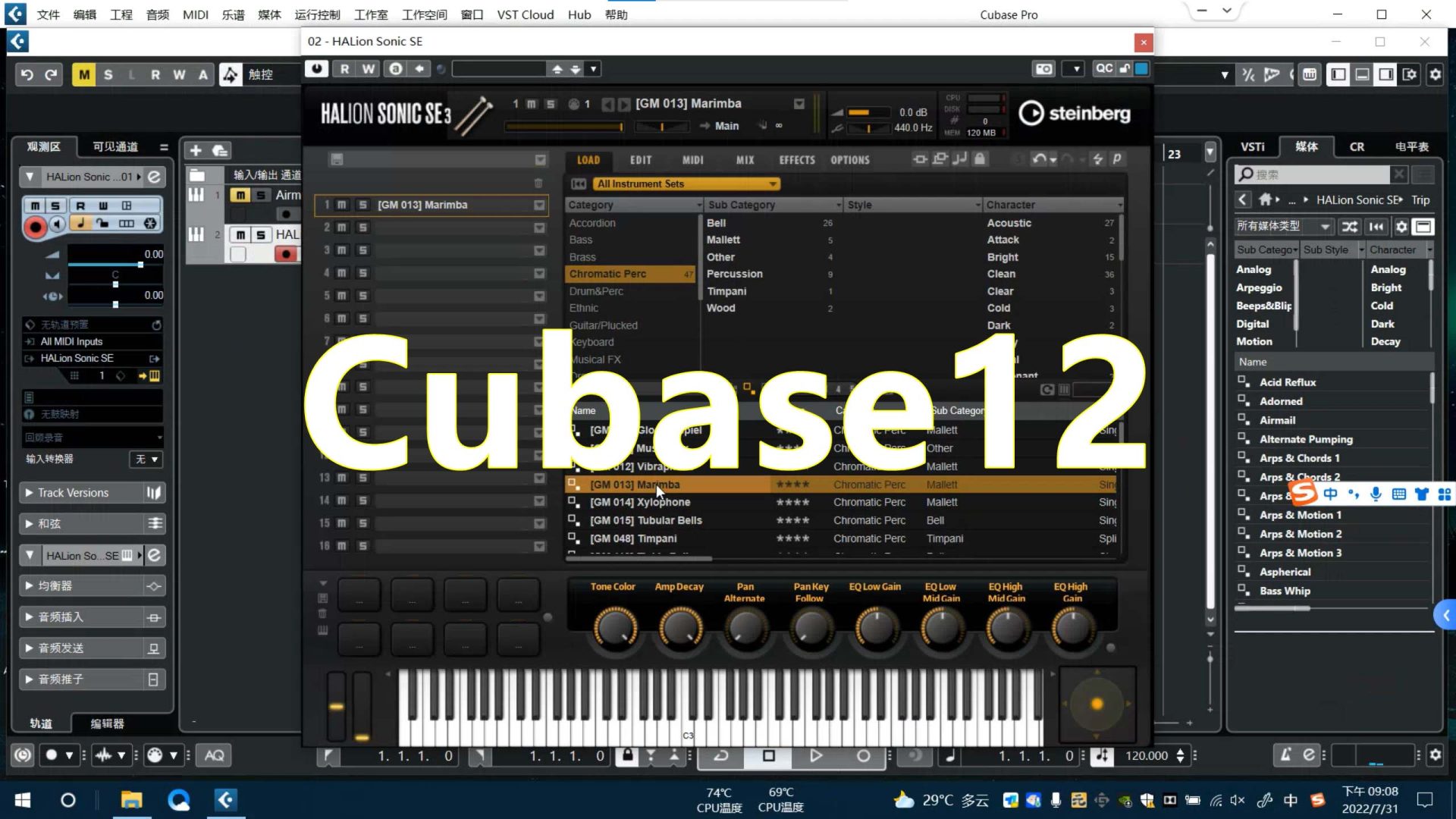This screenshot has height=819, width=1456.
Task: Click the MIDI tab in HALion
Action: point(693,159)
